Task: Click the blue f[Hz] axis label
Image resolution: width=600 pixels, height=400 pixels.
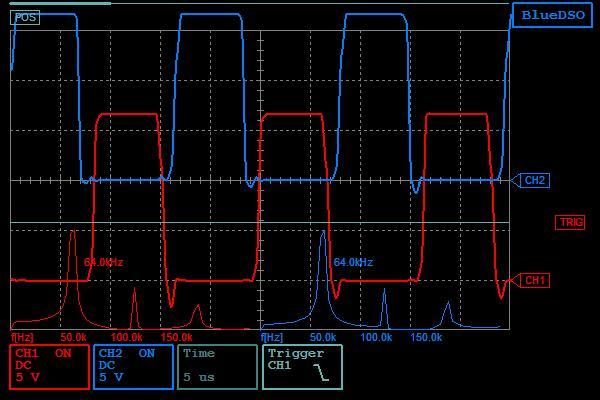Action: coord(272,338)
